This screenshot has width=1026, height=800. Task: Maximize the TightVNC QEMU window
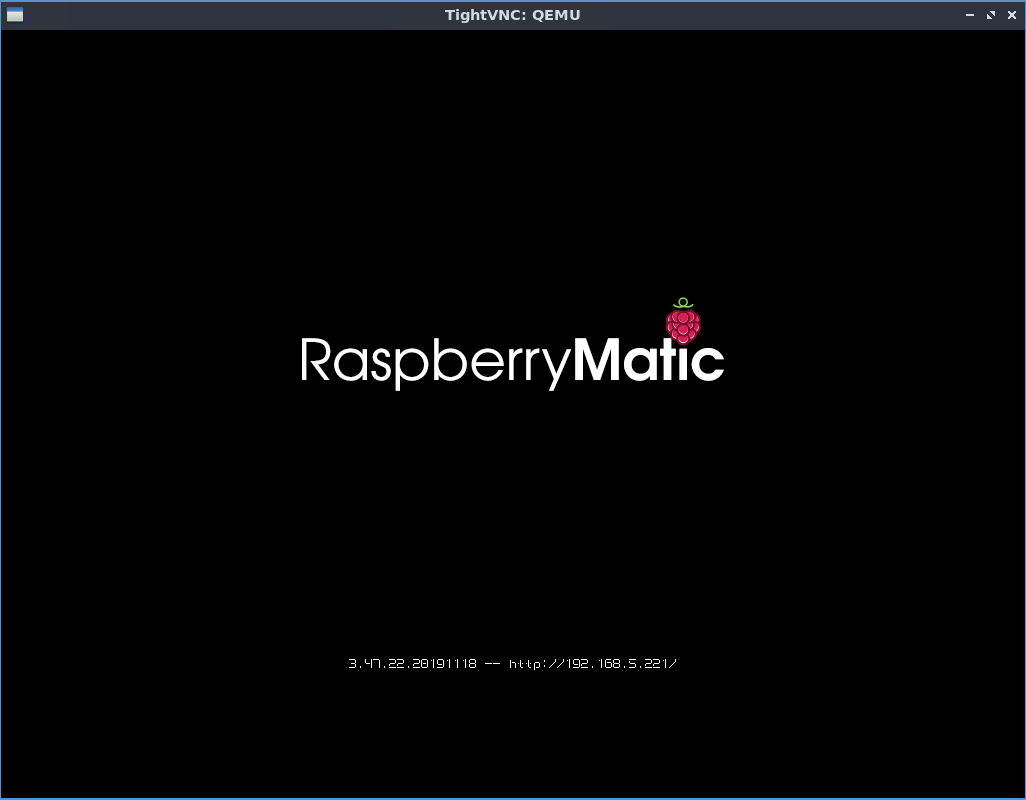991,15
